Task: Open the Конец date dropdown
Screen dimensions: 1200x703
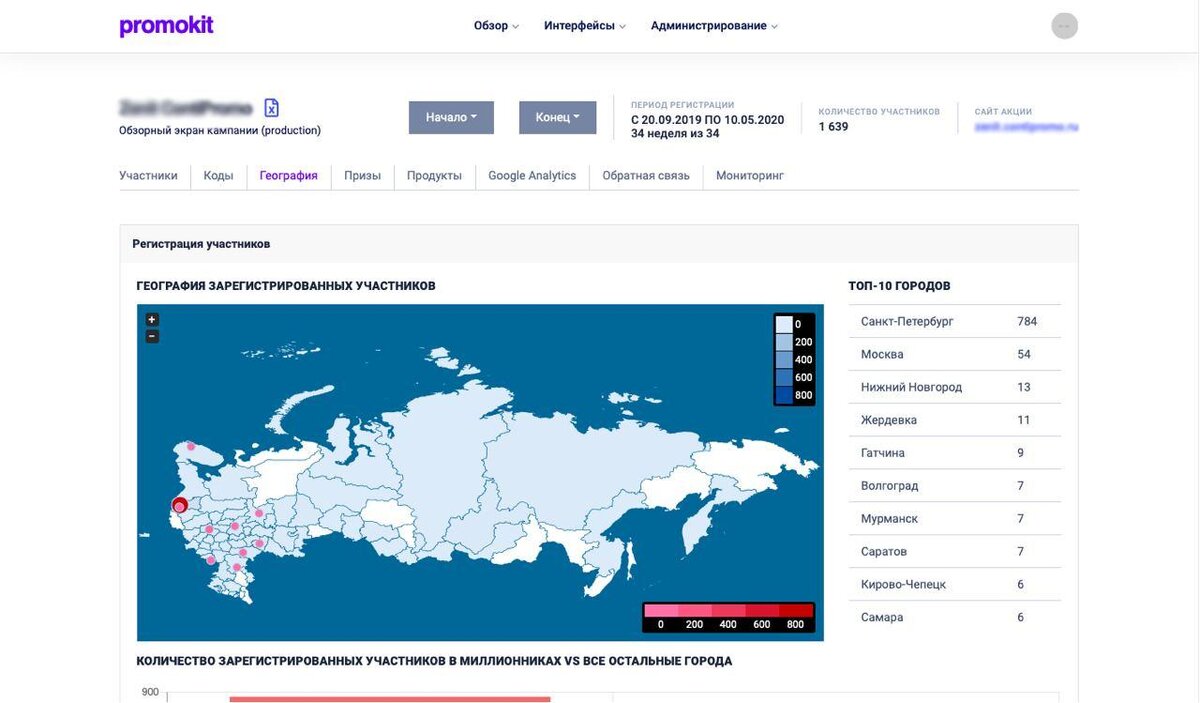Action: [x=557, y=117]
